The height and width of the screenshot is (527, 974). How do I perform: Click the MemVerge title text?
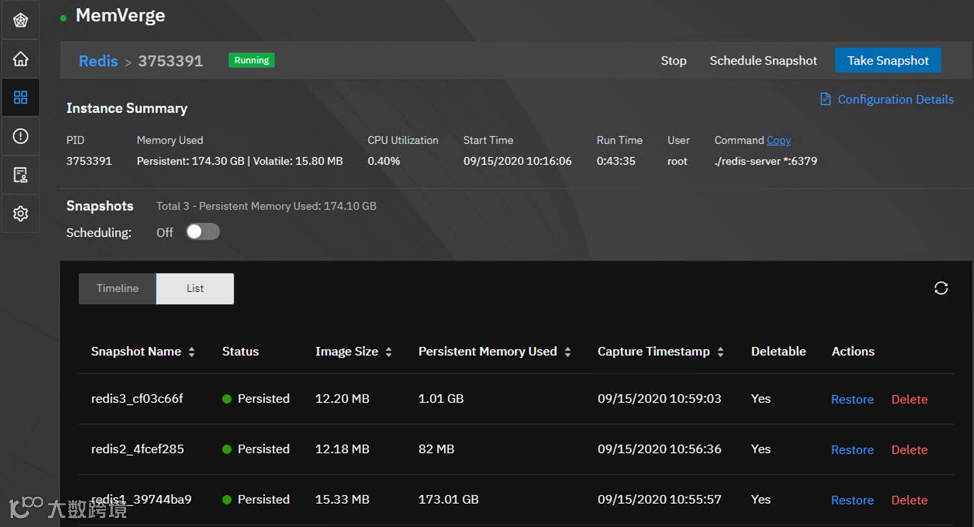(121, 16)
